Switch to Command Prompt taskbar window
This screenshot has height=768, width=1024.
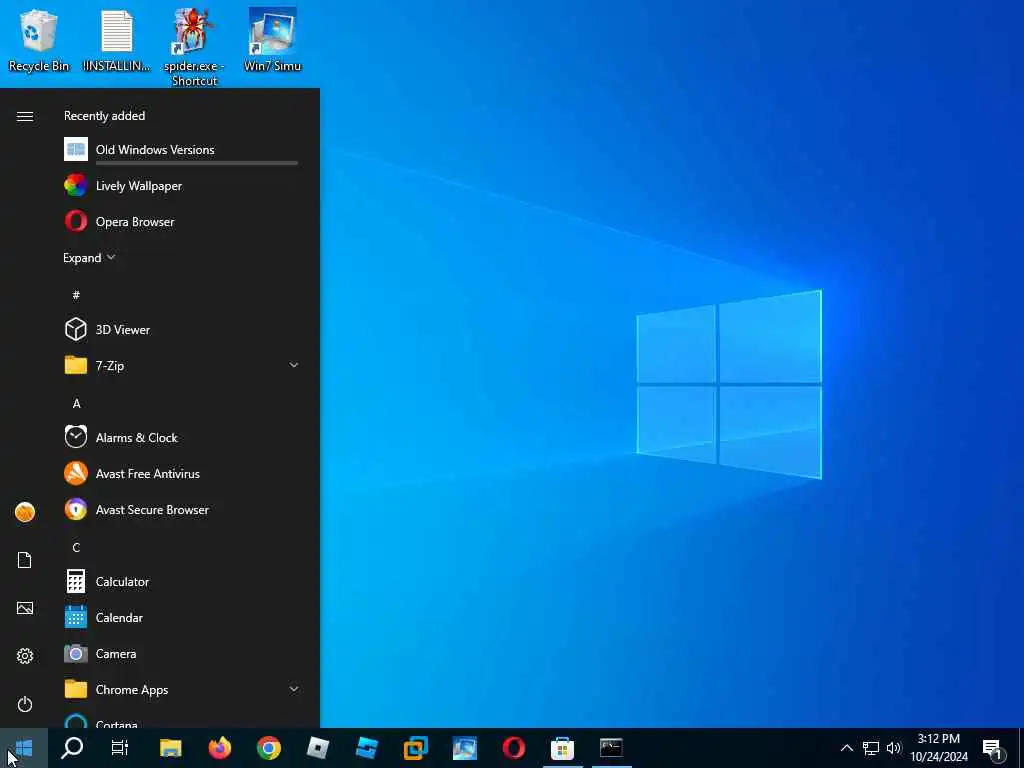pos(611,748)
